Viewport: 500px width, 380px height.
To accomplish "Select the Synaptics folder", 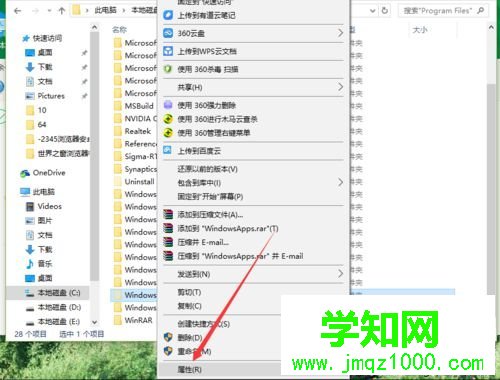I will (140, 169).
